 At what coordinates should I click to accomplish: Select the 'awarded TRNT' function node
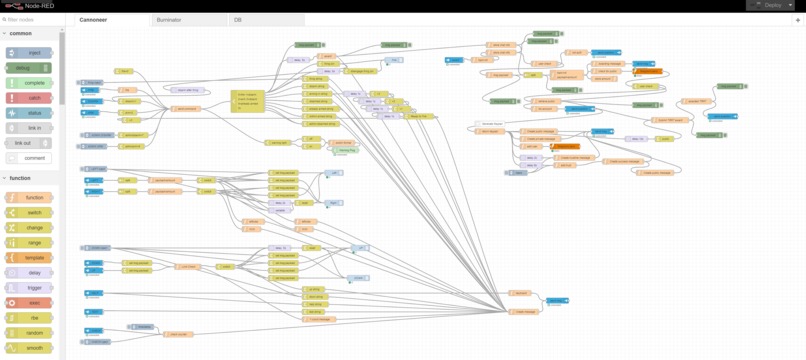point(697,101)
